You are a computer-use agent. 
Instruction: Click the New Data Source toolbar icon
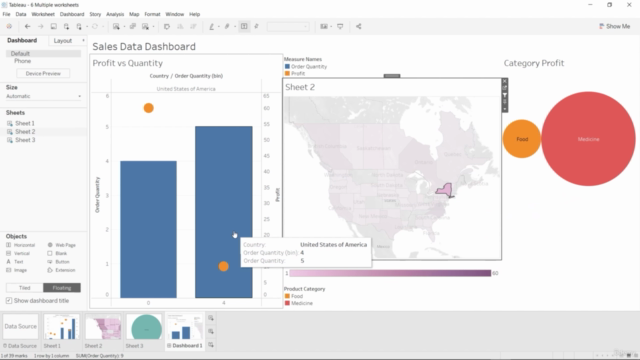[x=66, y=27]
